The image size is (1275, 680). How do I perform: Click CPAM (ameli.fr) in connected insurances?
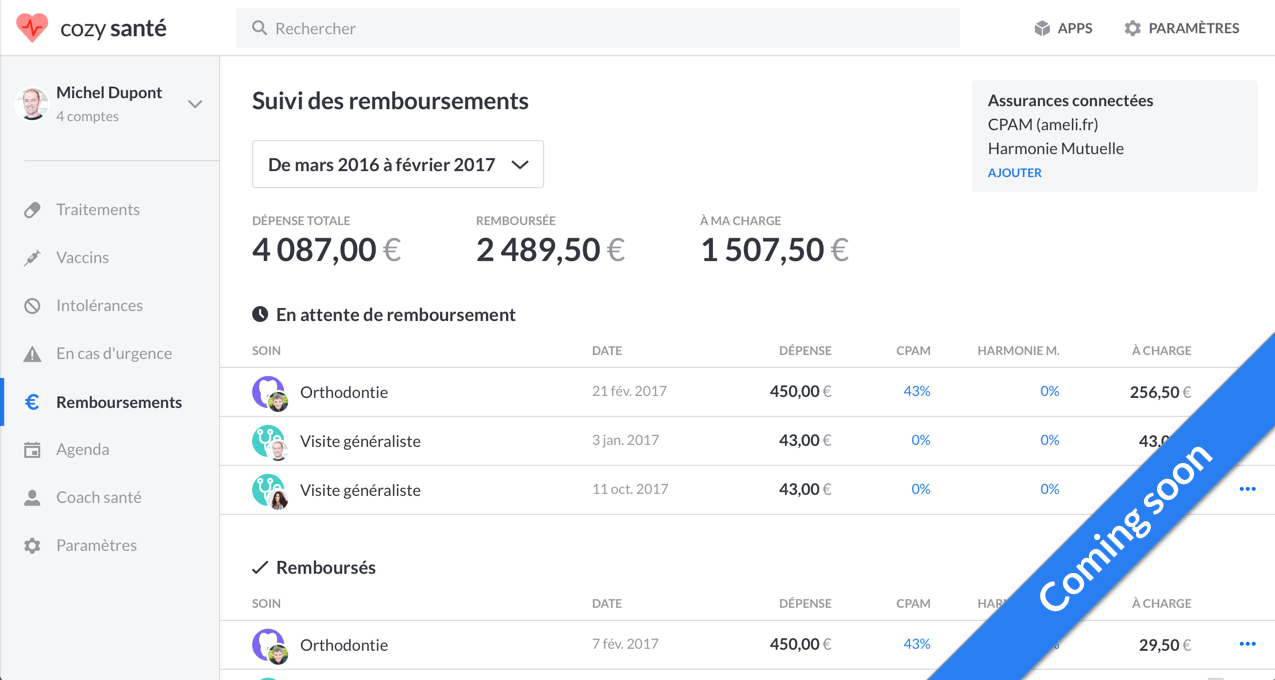(x=1043, y=125)
